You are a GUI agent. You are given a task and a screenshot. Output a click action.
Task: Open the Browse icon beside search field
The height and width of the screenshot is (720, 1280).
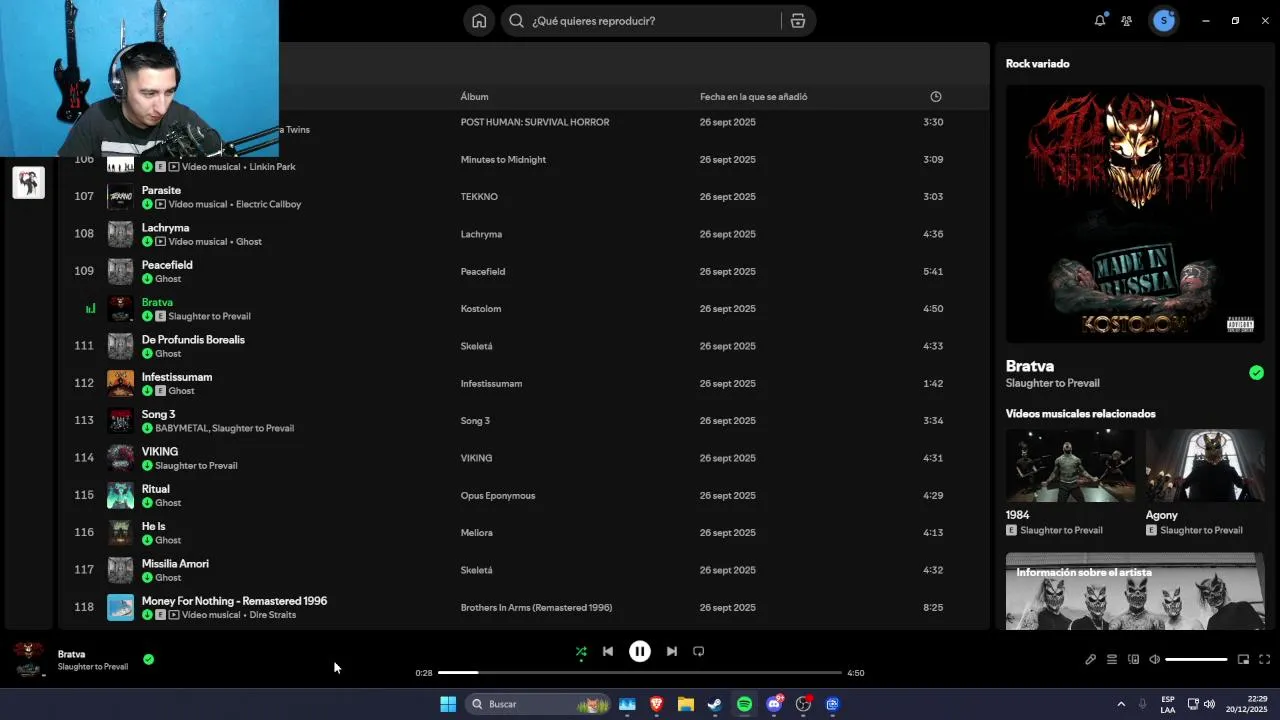[798, 21]
